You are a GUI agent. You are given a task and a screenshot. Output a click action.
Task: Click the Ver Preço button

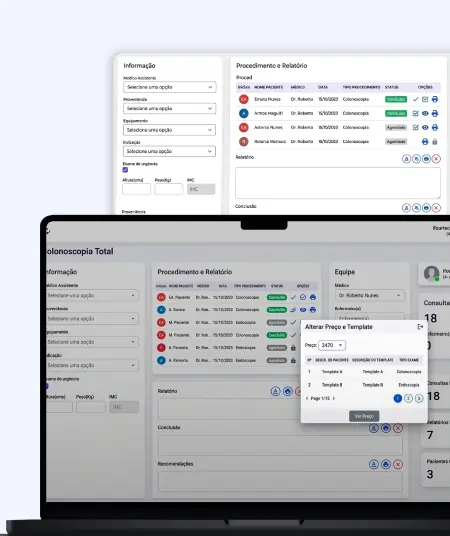364,416
